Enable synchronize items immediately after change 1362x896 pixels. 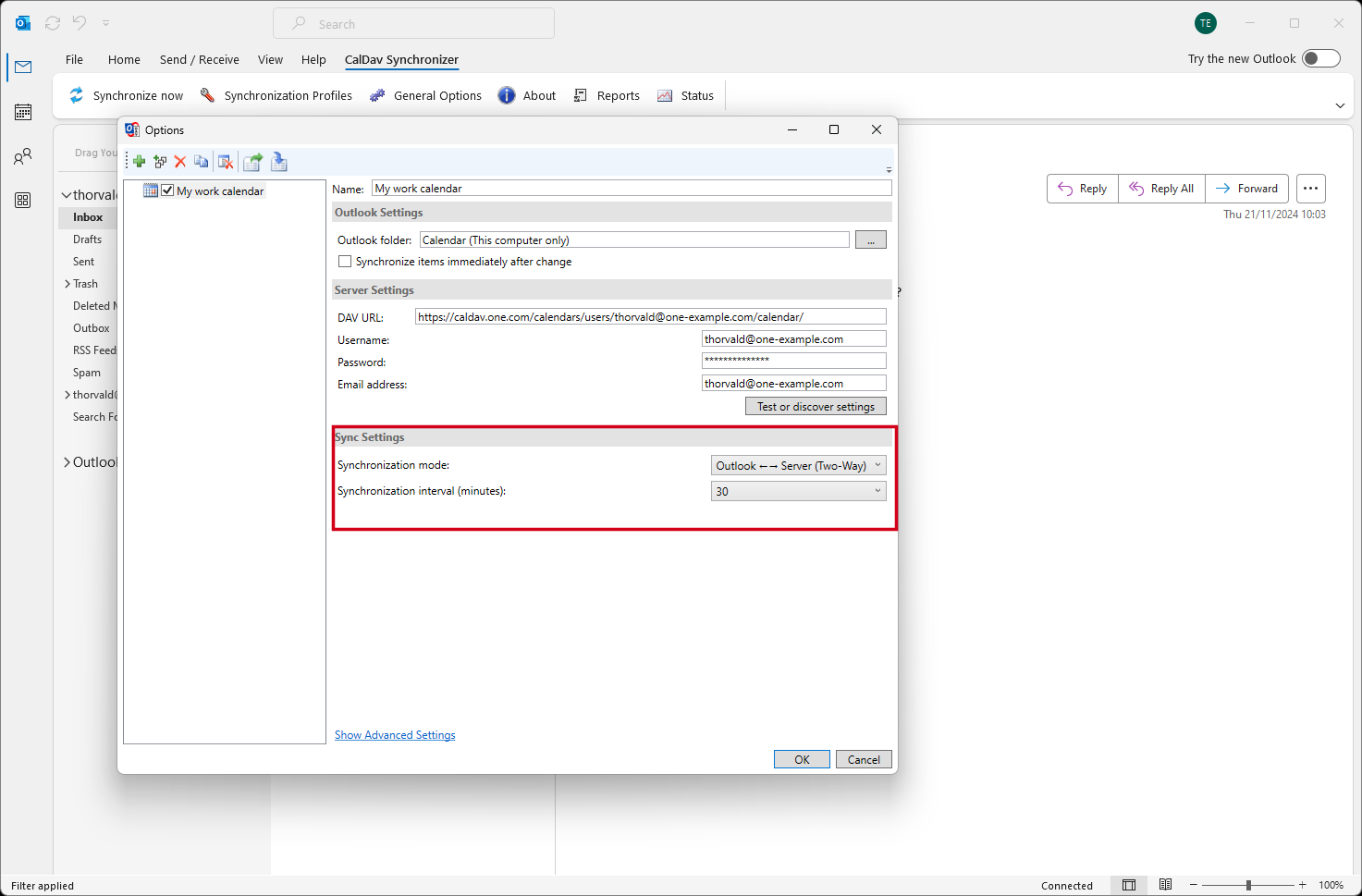[x=345, y=261]
